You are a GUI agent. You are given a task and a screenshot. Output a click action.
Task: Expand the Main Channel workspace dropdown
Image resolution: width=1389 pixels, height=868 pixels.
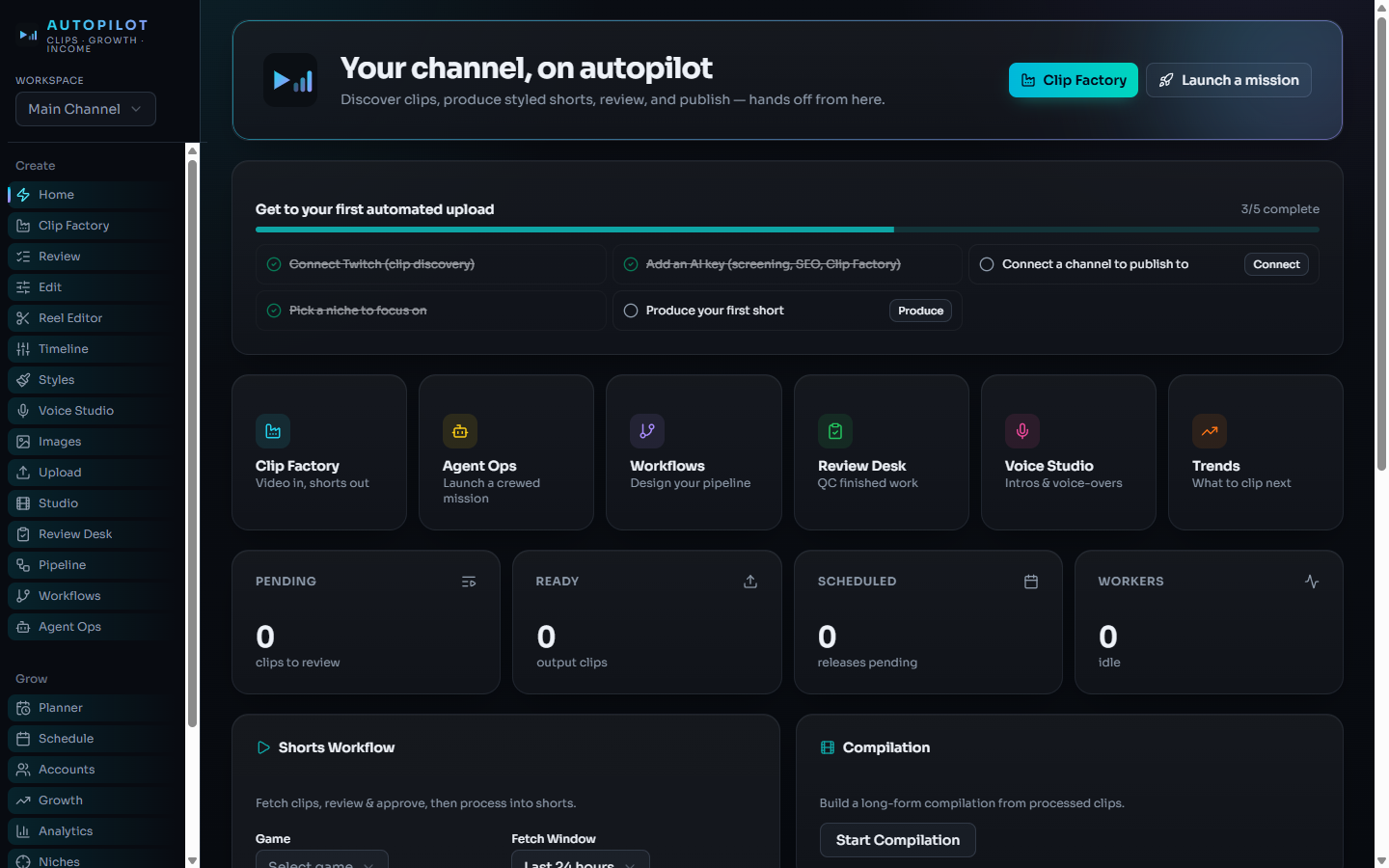(86, 109)
